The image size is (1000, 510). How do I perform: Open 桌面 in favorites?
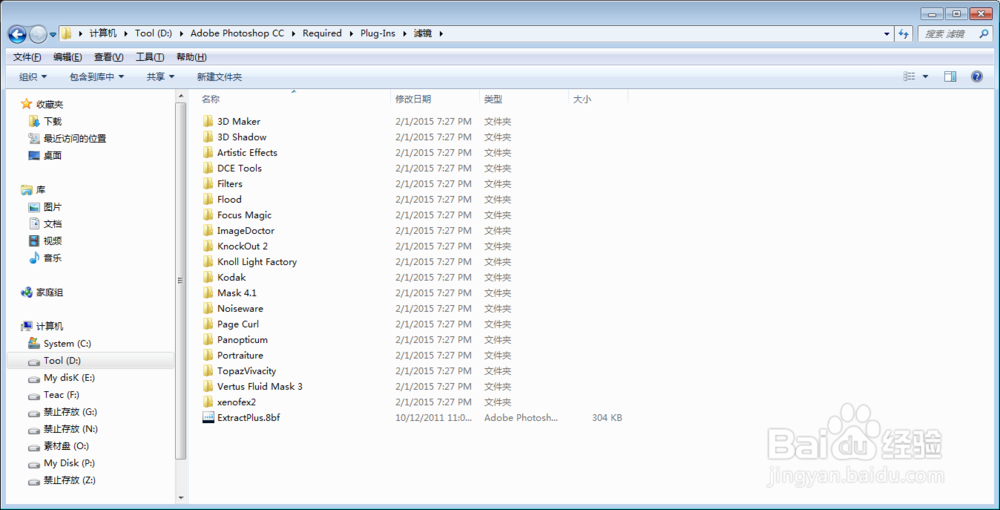click(x=45, y=155)
